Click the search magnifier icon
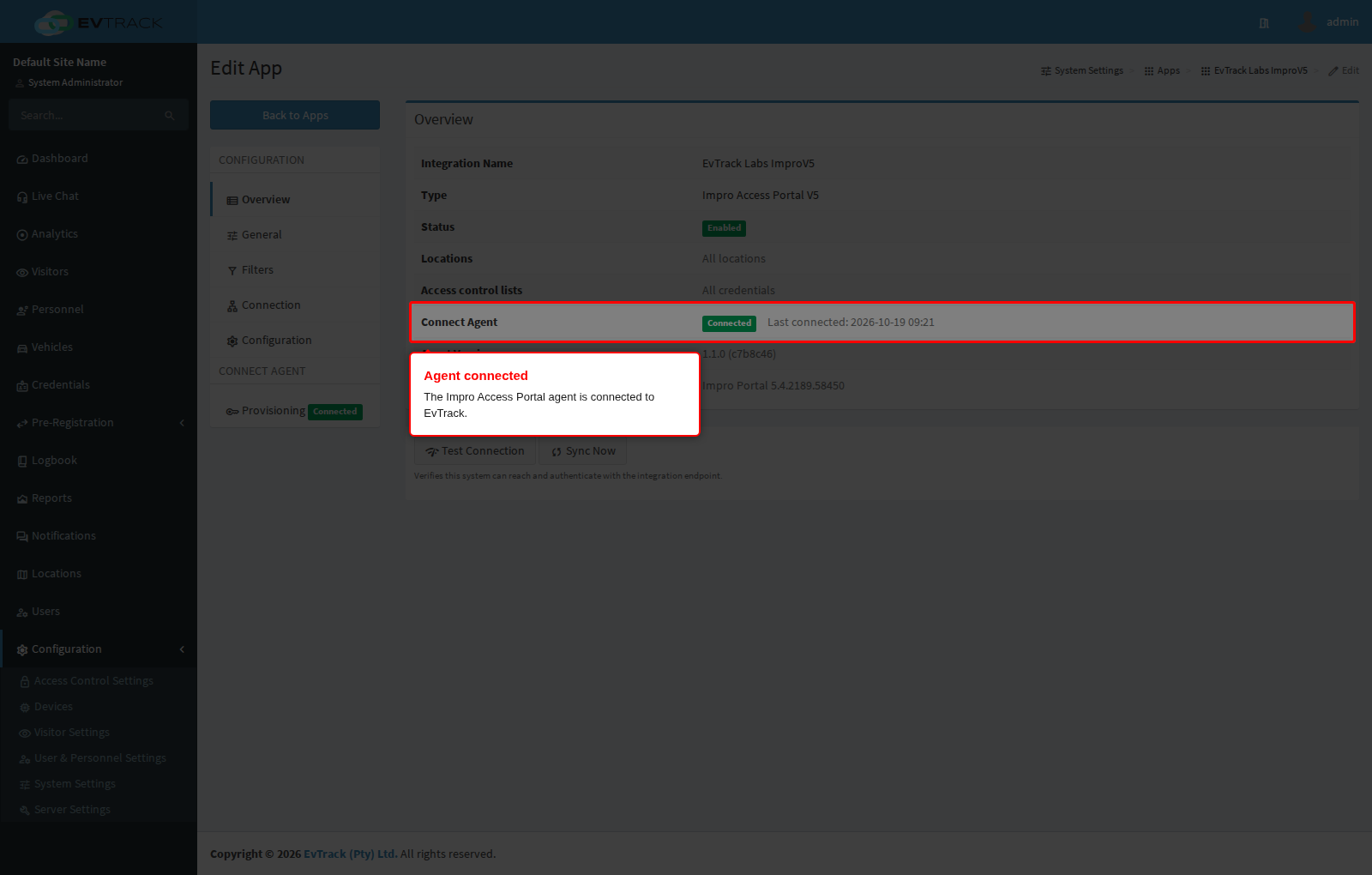 tap(170, 116)
